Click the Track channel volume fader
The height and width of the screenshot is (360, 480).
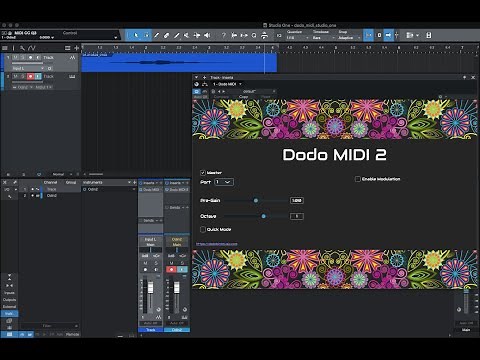(x=150, y=287)
